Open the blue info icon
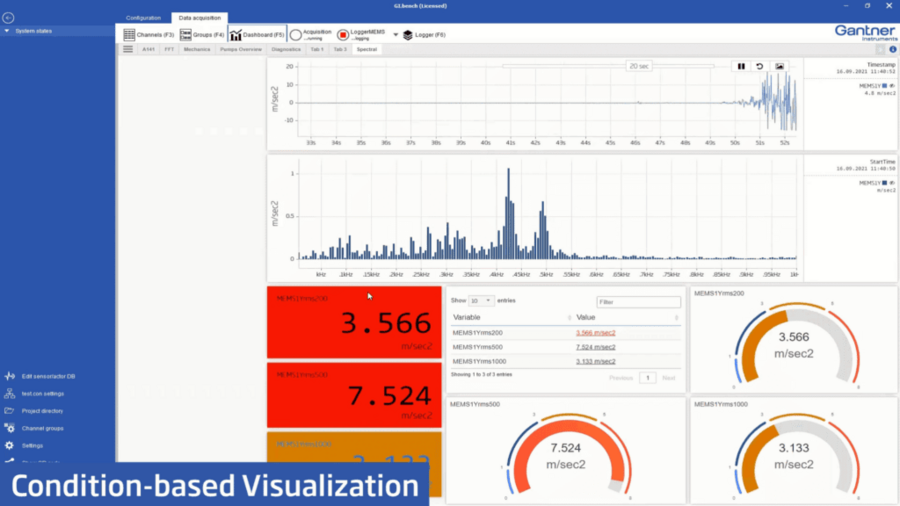Image resolution: width=900 pixels, height=506 pixels. [x=893, y=49]
